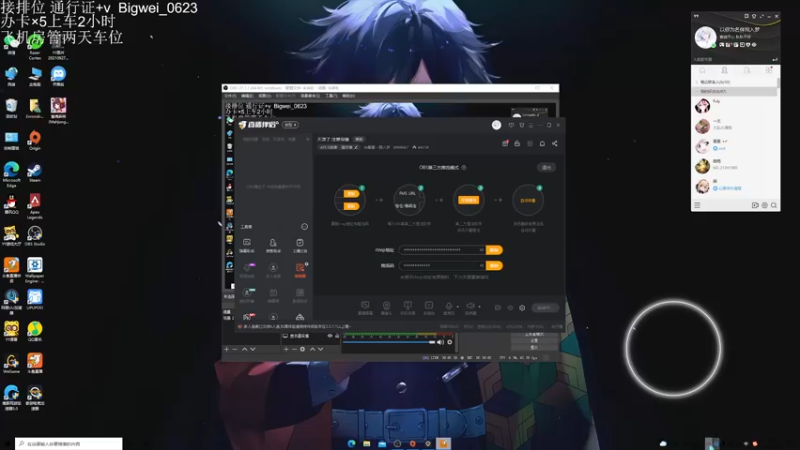
Task: Click the exit button for OBS third-party mode
Action: (x=546, y=167)
